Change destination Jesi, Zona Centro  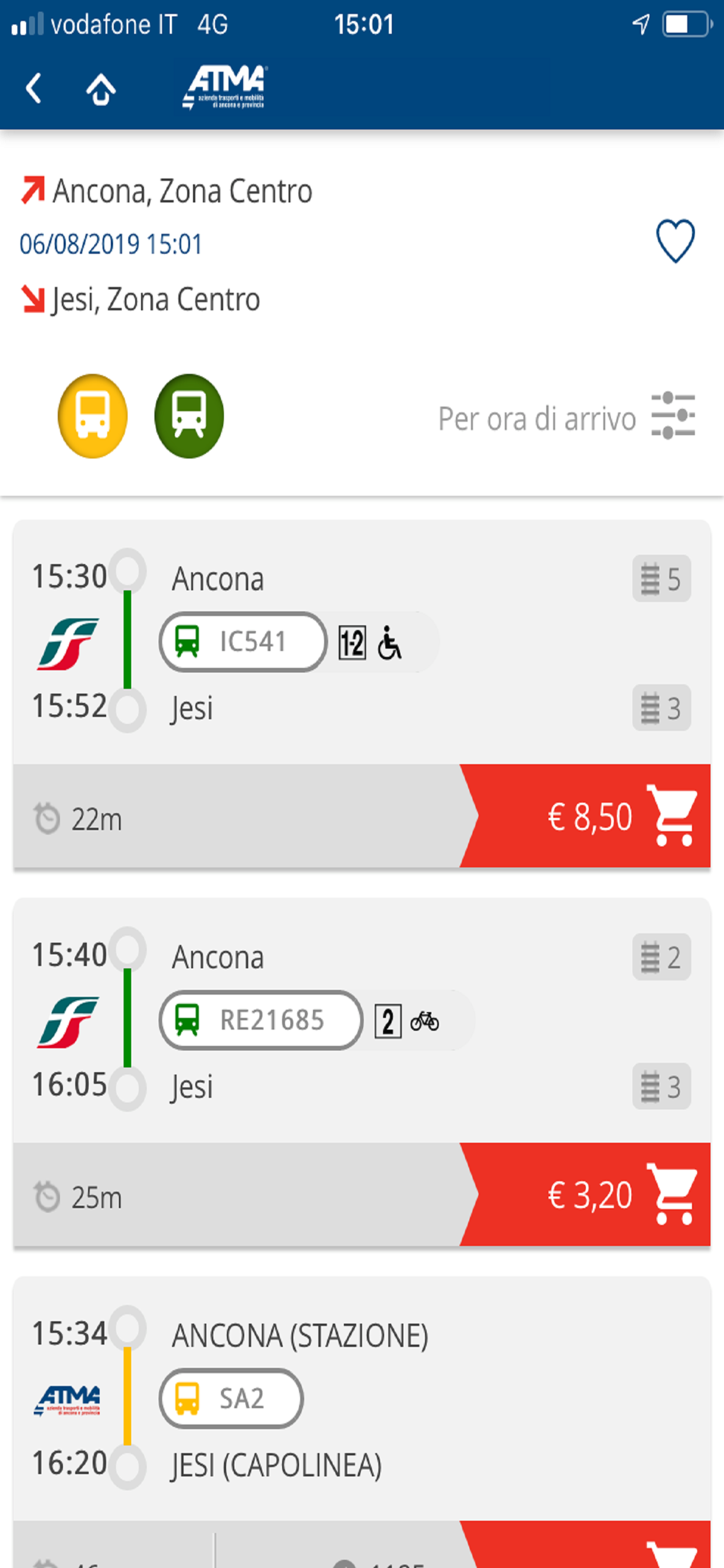click(x=156, y=299)
